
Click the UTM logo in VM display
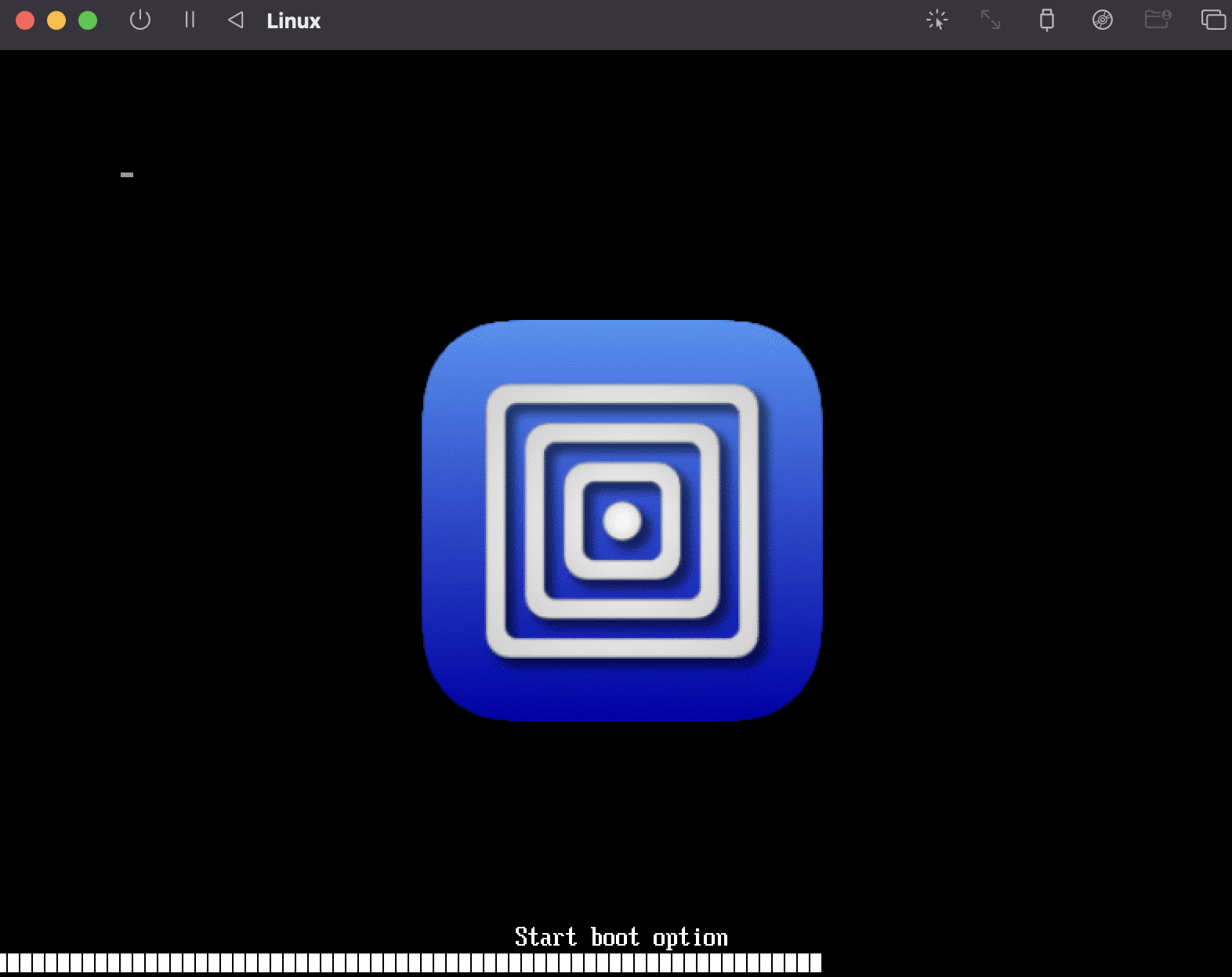[x=622, y=521]
